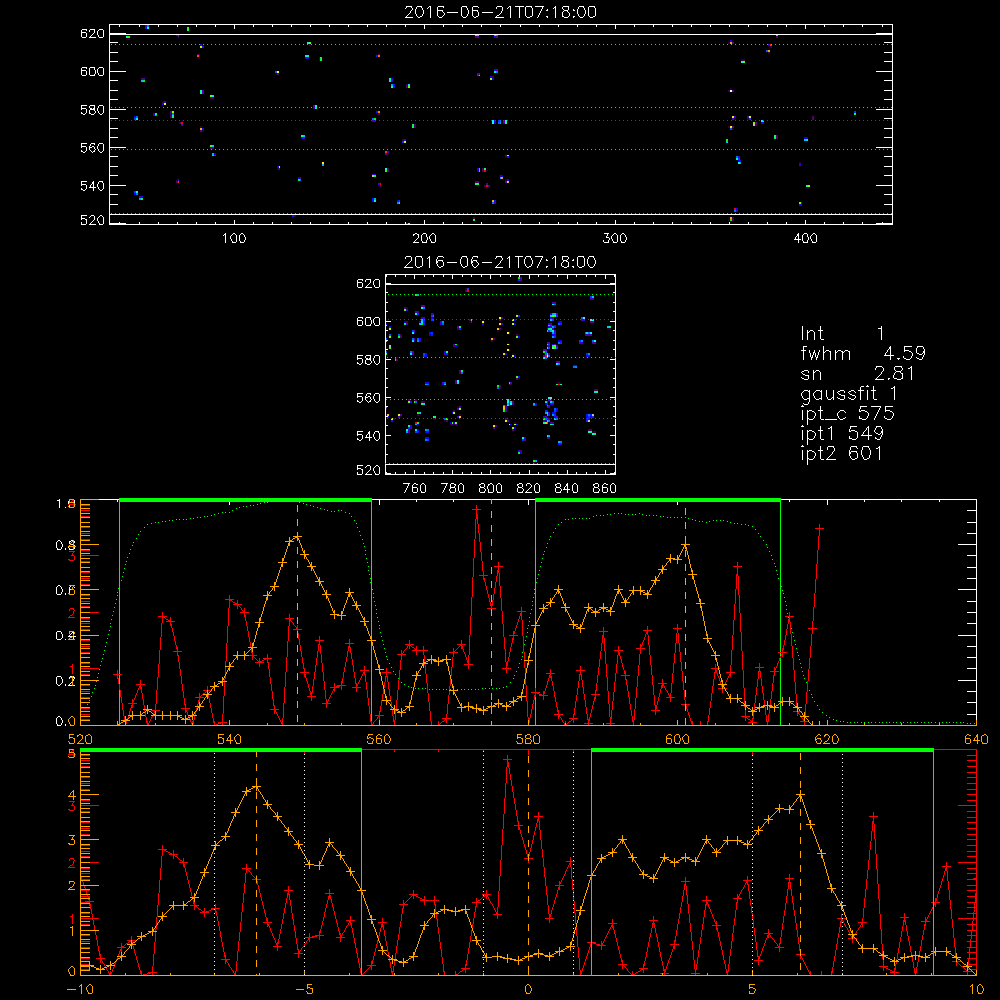Viewport: 1000px width, 1000px height.
Task: Click the 400 x-axis label of top plot
Action: 805,239
